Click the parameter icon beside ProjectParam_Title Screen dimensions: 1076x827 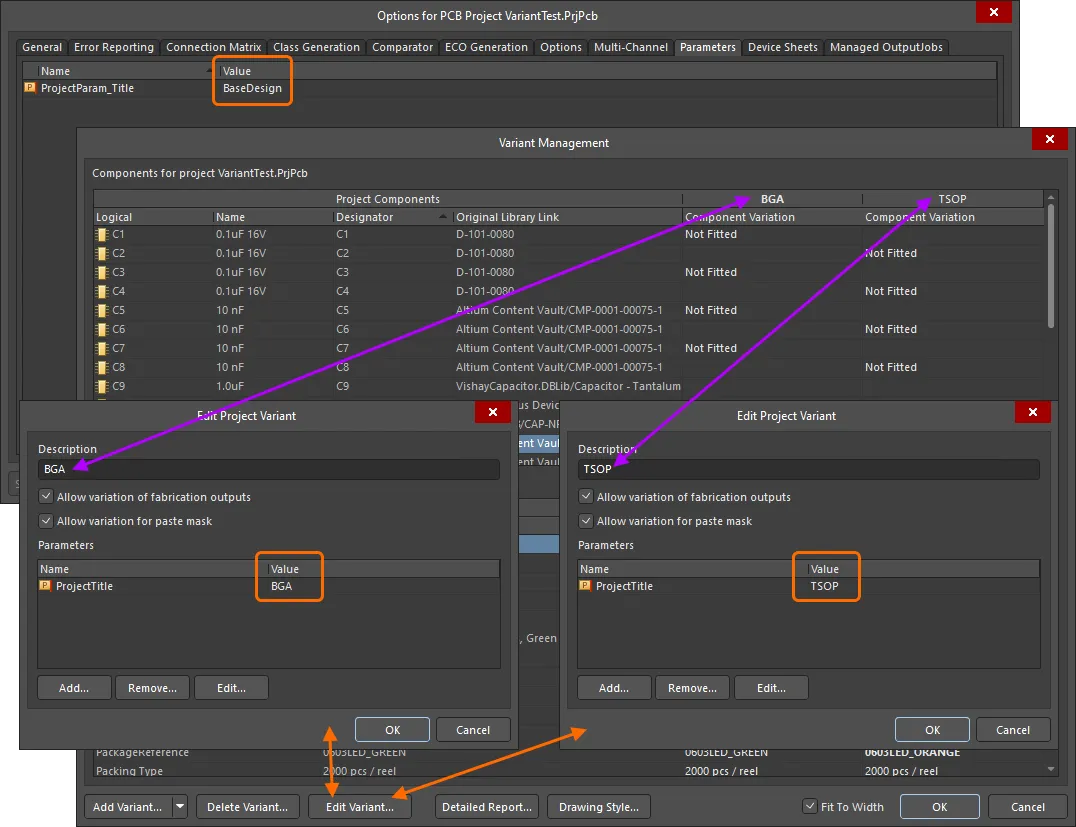pyautogui.click(x=30, y=88)
